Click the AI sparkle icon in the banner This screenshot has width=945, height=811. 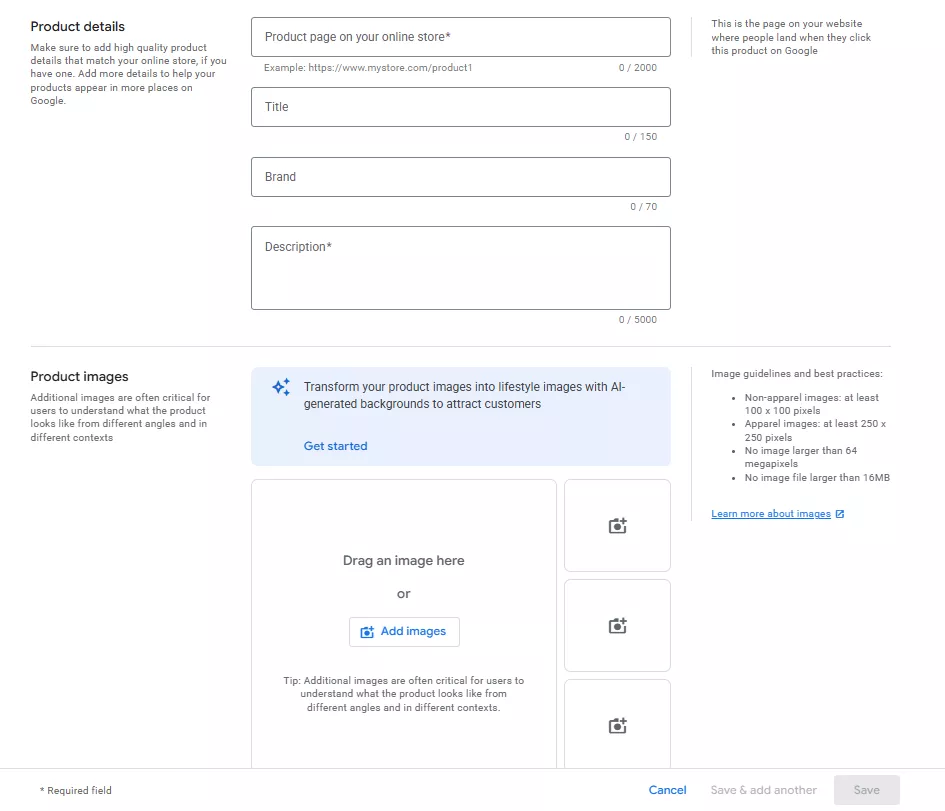(281, 387)
